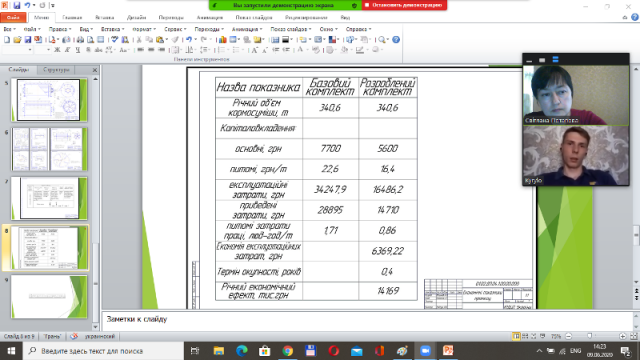Screen dimensions: 640x360
Task: Click the red stop screen sharing button
Action: pyautogui.click(x=404, y=5)
